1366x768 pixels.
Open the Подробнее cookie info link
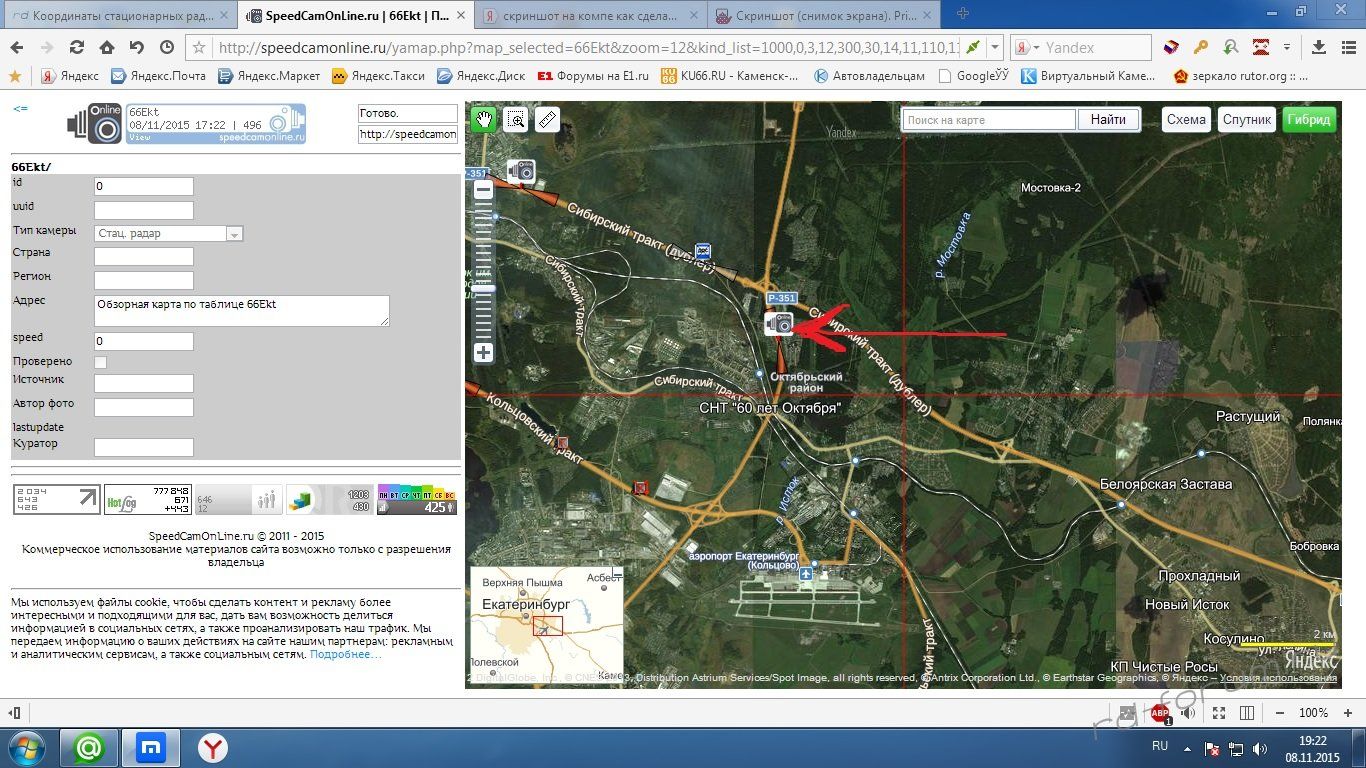tap(345, 655)
